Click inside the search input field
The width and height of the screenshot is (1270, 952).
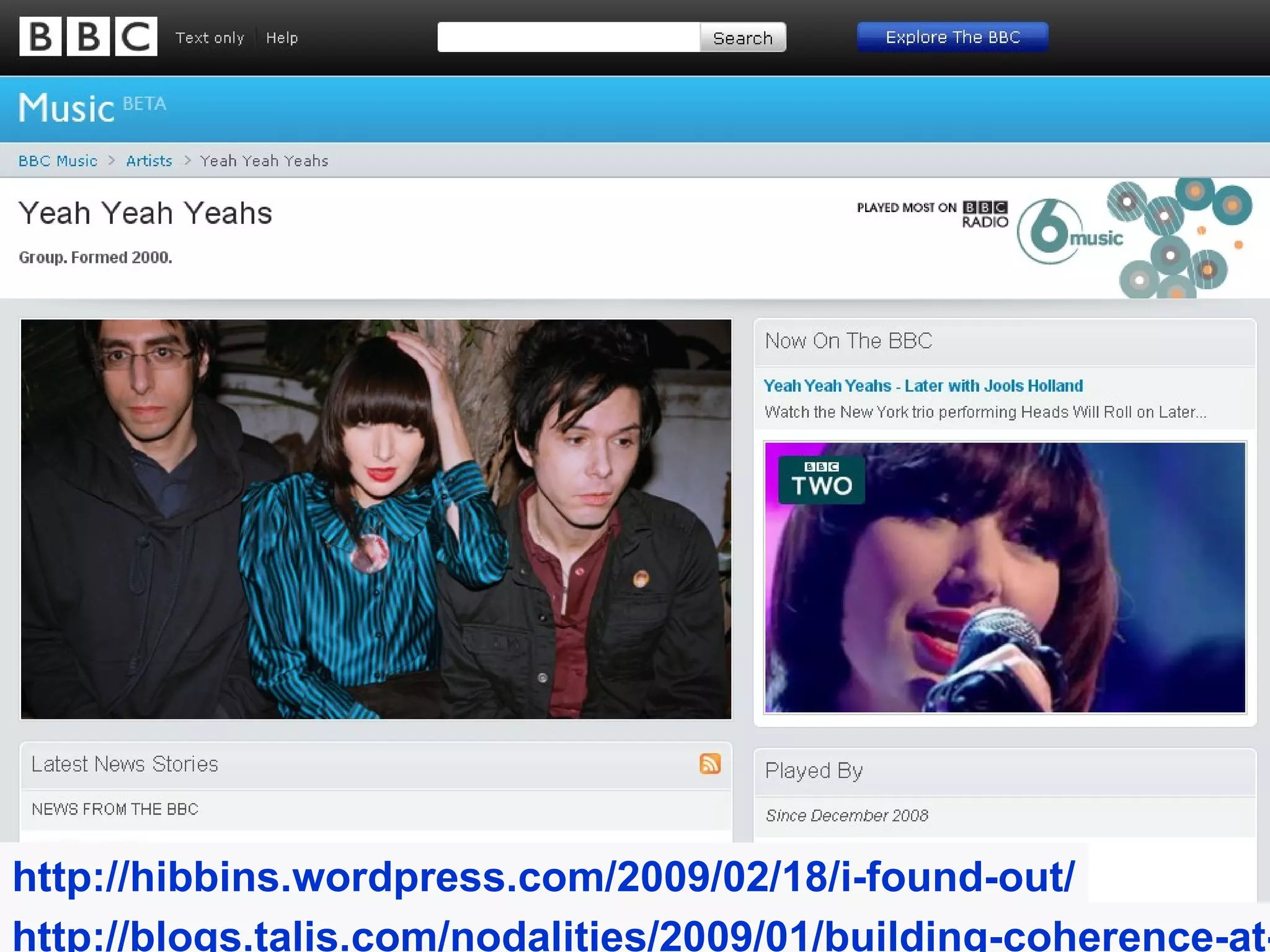click(569, 37)
